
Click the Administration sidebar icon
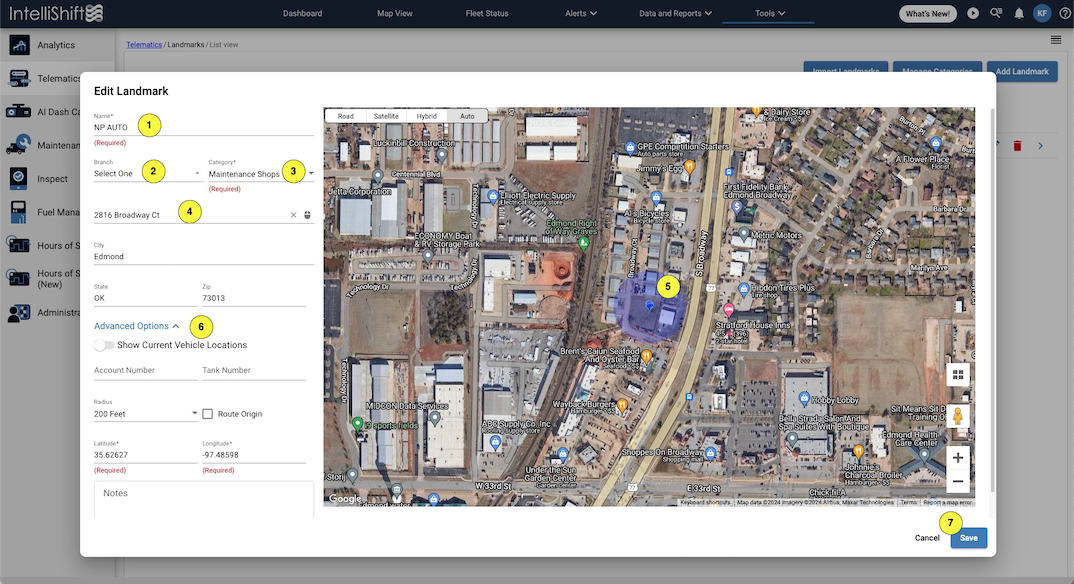(19, 313)
